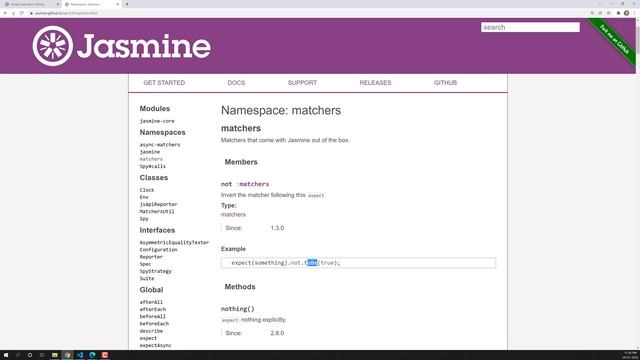Open Task View in the taskbar

click(x=42, y=355)
